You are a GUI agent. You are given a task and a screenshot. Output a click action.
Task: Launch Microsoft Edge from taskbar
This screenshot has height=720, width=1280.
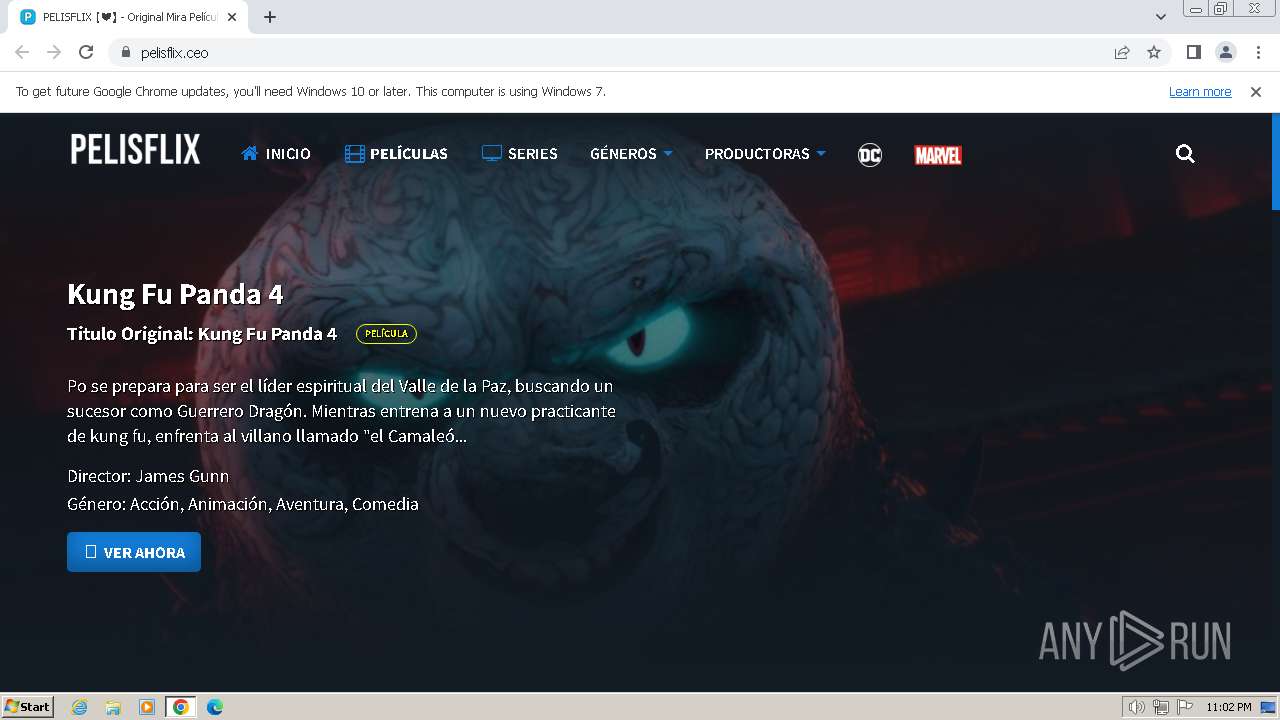[215, 707]
